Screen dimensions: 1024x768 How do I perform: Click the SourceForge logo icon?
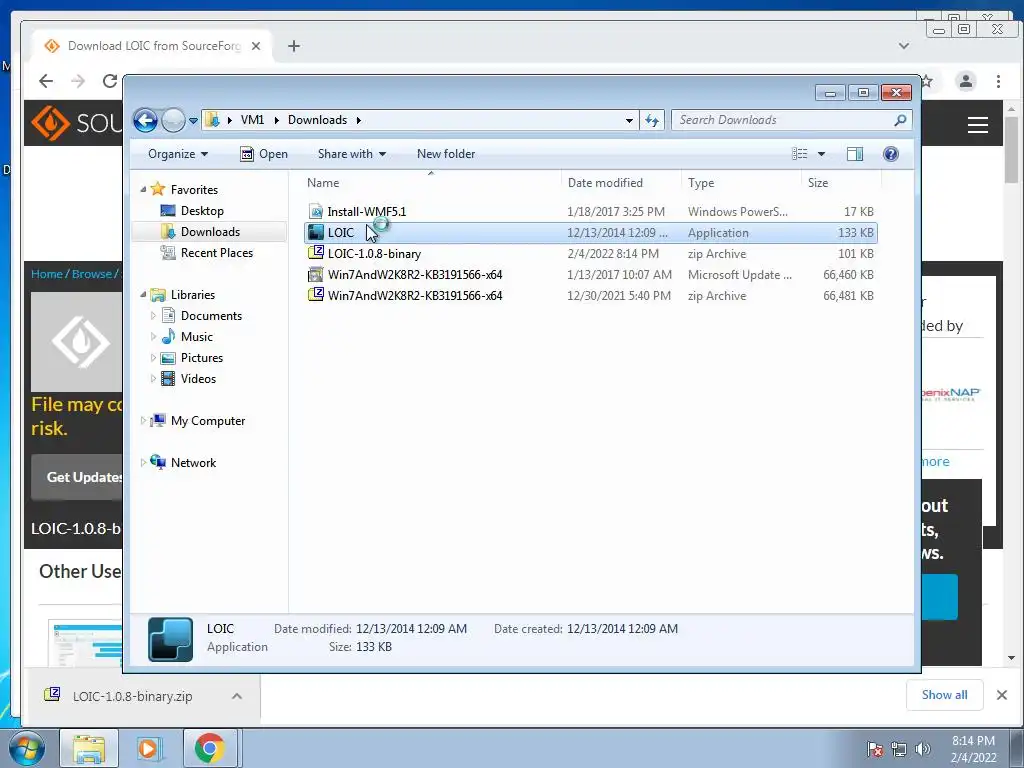50,123
